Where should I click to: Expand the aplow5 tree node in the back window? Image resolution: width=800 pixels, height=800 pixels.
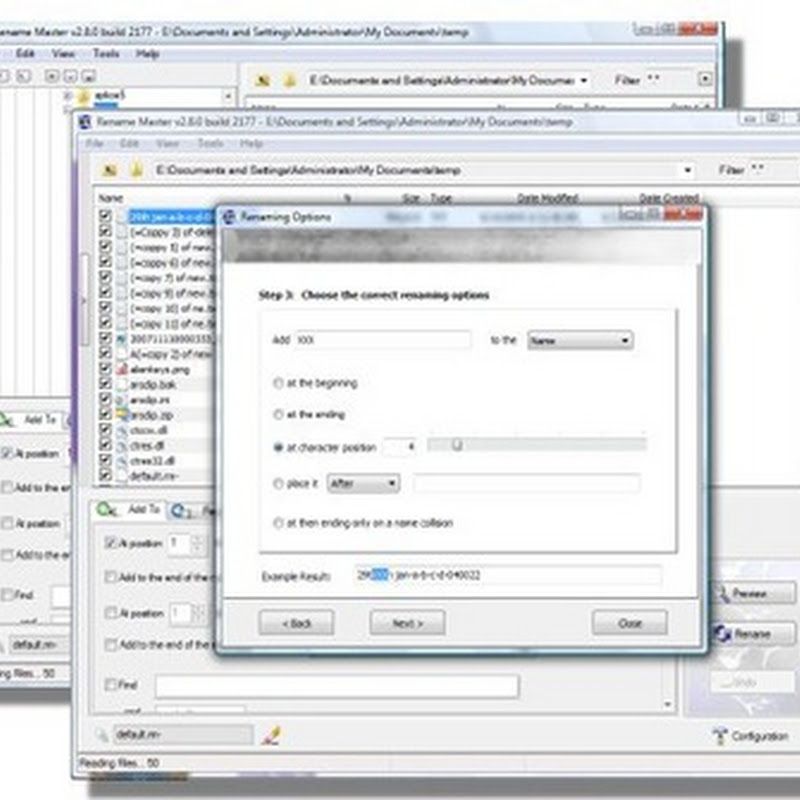pyautogui.click(x=67, y=95)
